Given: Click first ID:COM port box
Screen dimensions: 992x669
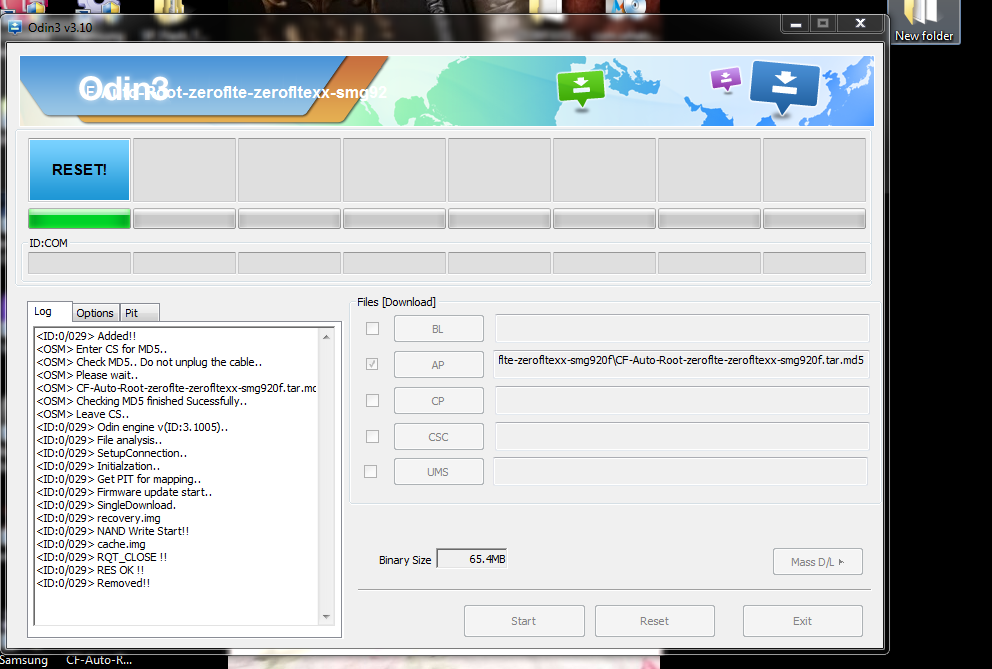Looking at the screenshot, I should 80,263.
